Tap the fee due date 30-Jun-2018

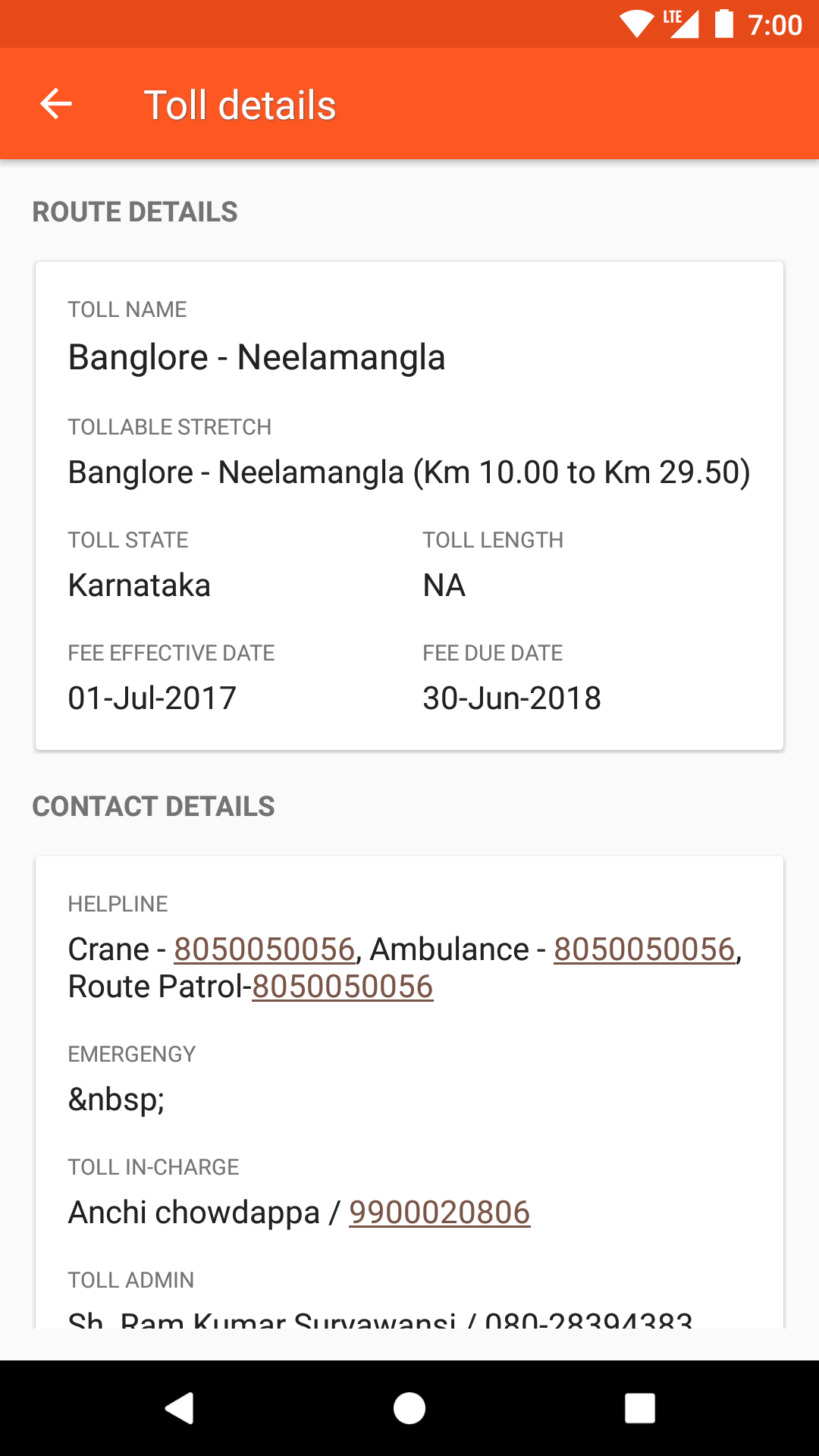click(x=512, y=698)
